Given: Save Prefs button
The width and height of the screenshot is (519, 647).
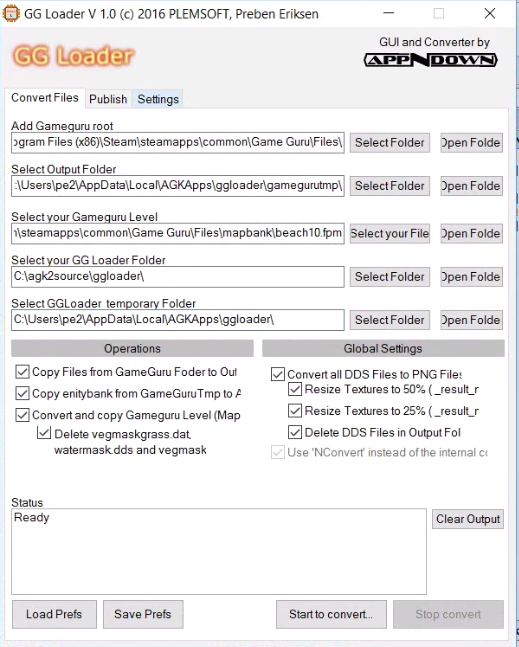Looking at the screenshot, I should click(143, 614).
